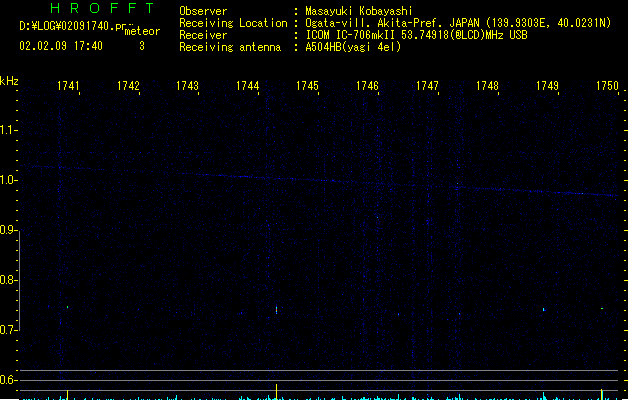Click the bright meteor echo after 1744
This screenshot has height=400, width=629.
coord(276,310)
